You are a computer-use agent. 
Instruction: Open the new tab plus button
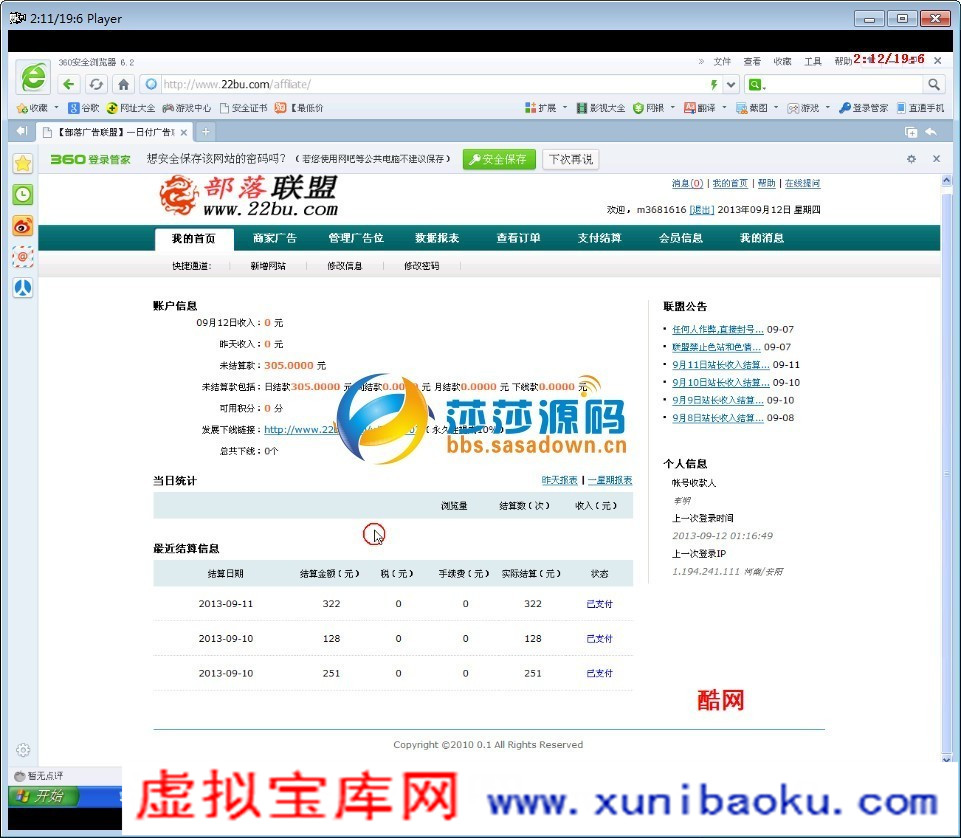click(x=206, y=132)
